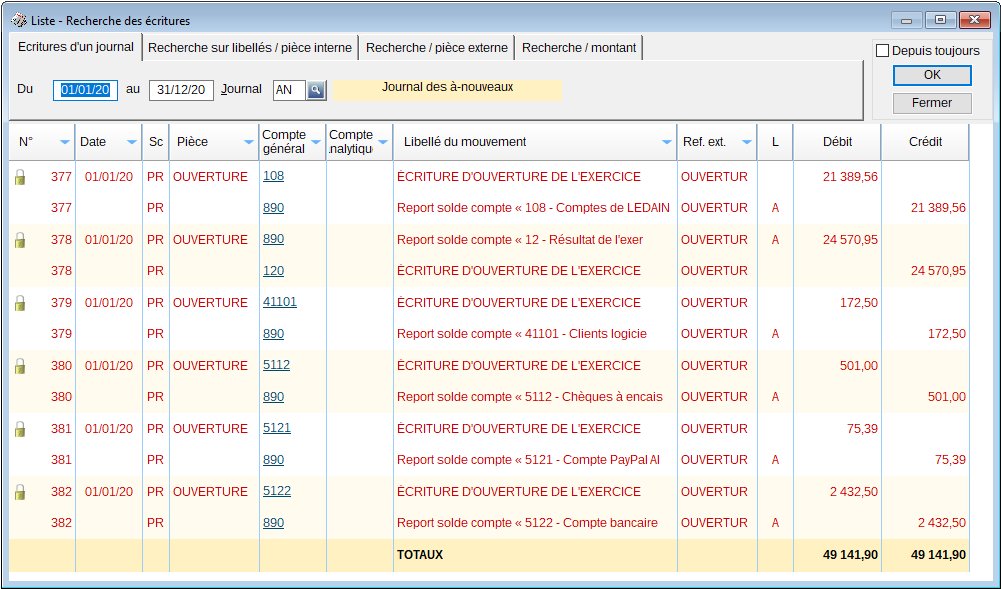Open account 120 link in entry 378
The image size is (1001, 589).
273,271
